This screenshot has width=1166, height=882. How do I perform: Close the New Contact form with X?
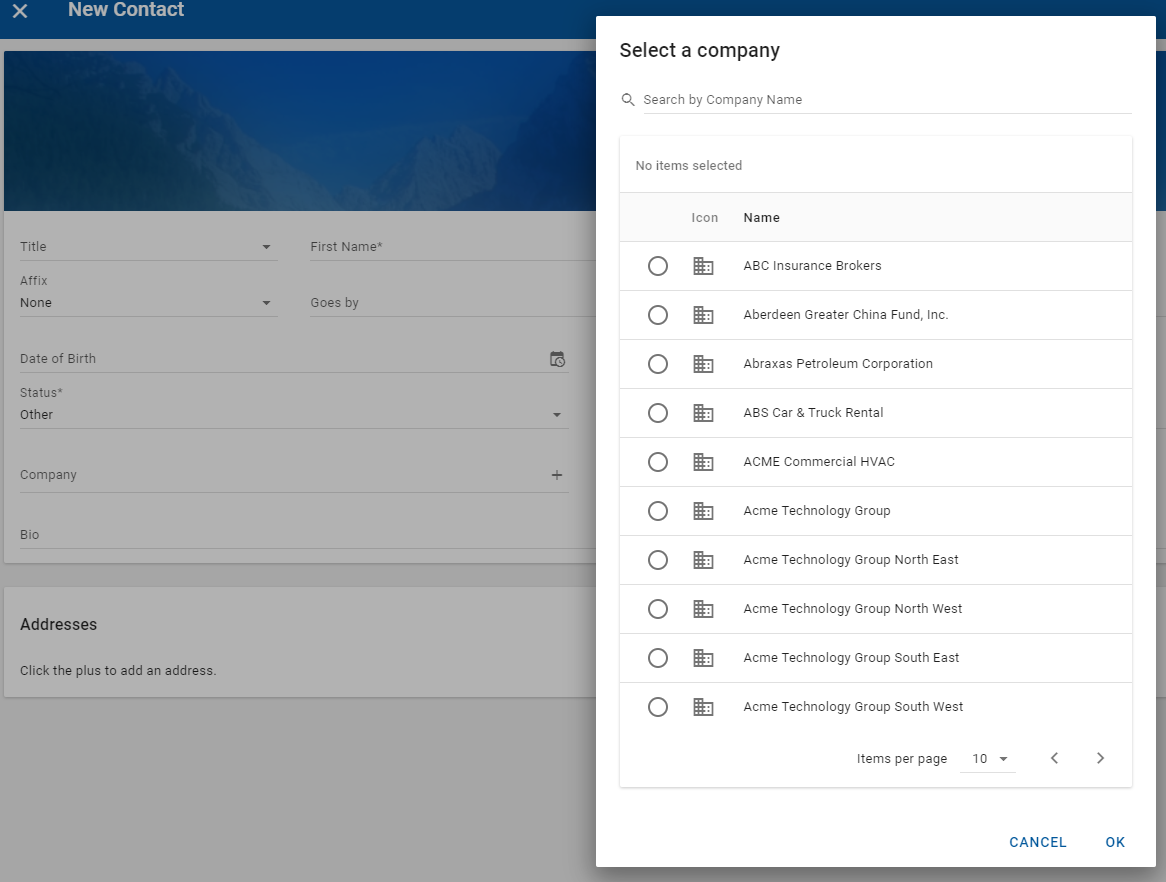(x=20, y=11)
